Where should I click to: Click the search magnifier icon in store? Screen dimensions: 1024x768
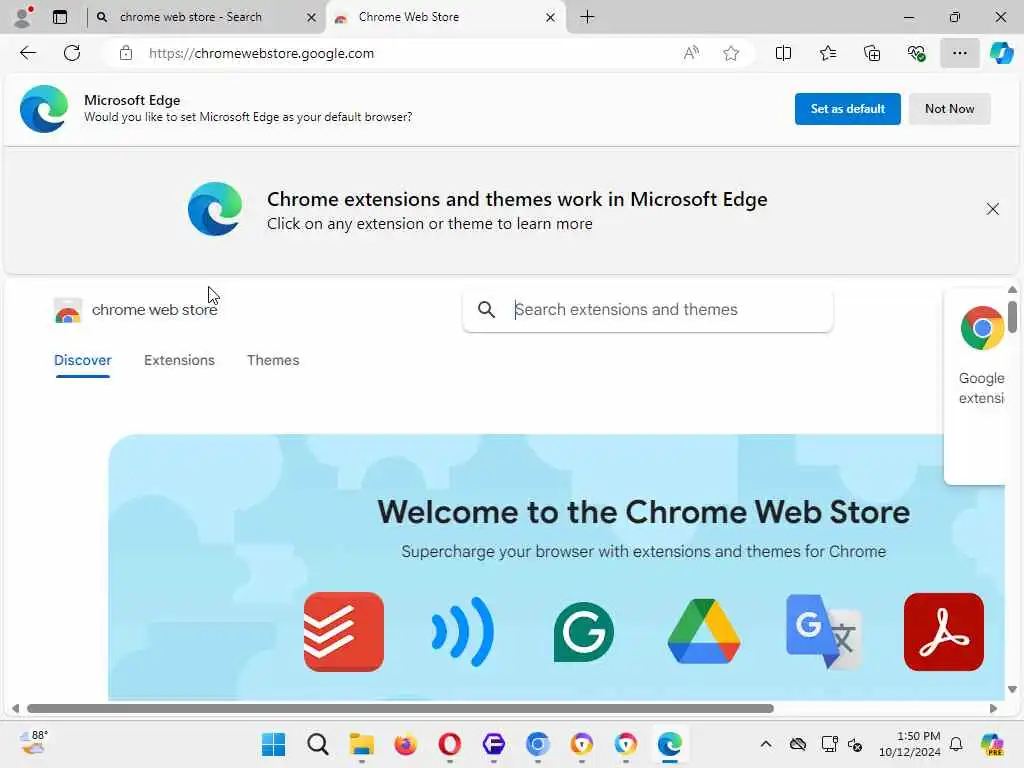pyautogui.click(x=486, y=310)
